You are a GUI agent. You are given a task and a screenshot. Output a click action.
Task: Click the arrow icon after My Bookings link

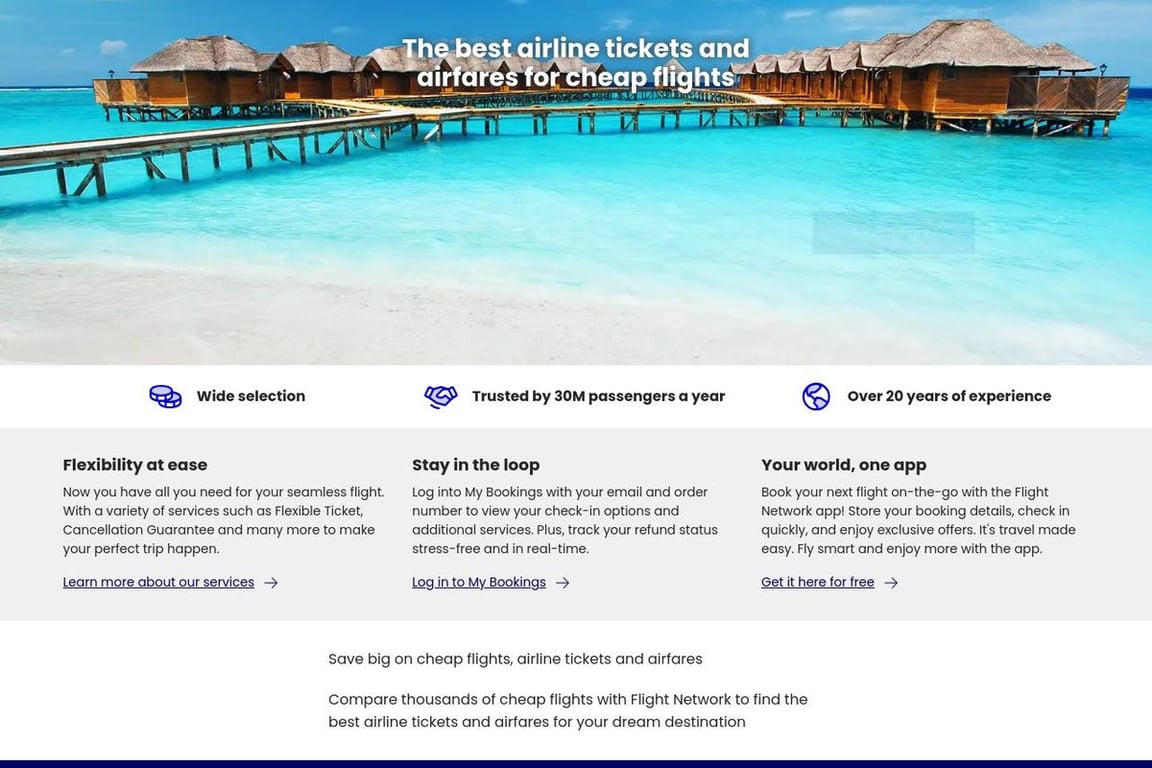tap(562, 582)
